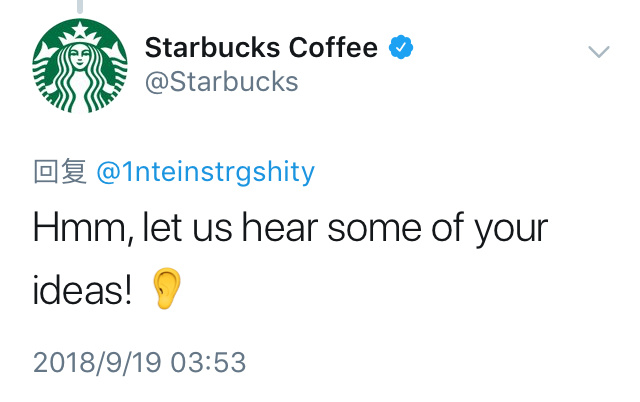The image size is (640, 402).
Task: Click the "@" symbol of the @Starbucks handle
Action: click(157, 83)
